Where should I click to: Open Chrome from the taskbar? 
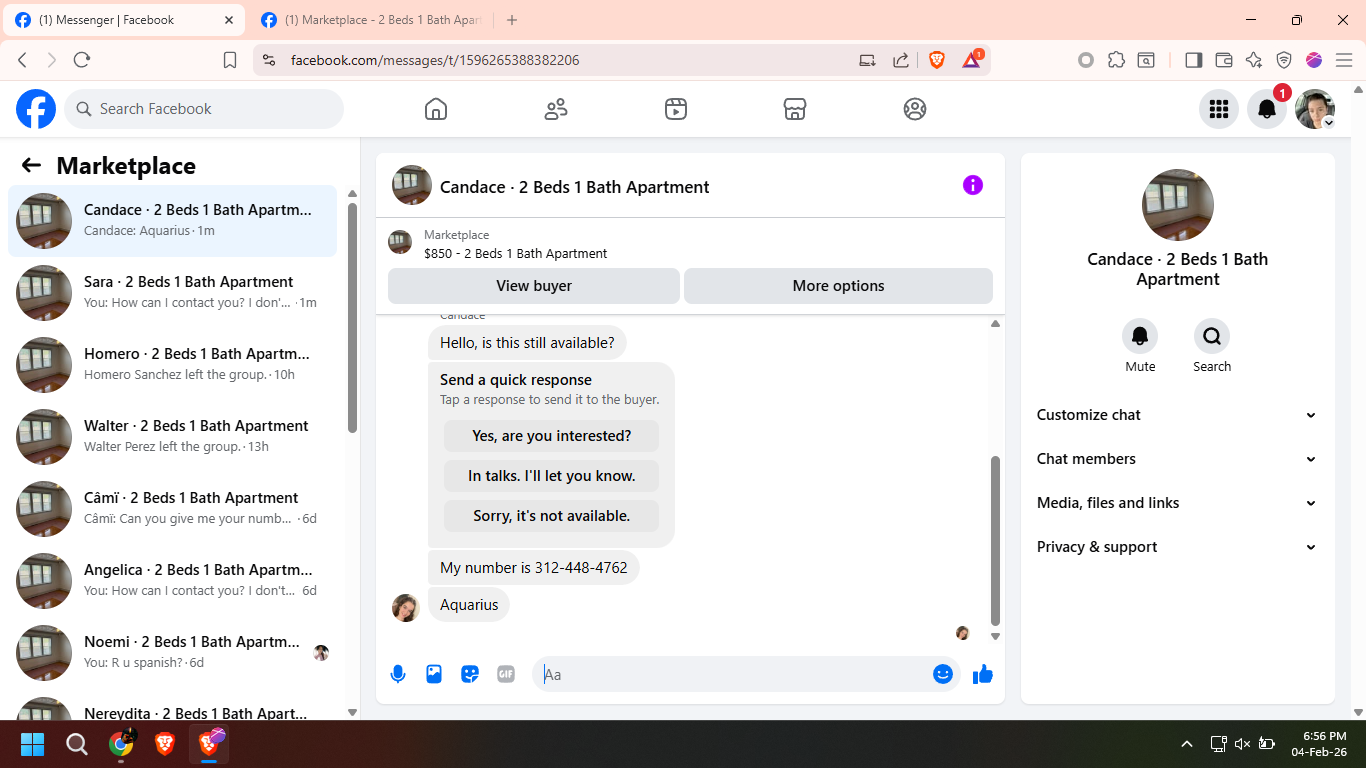click(x=121, y=744)
